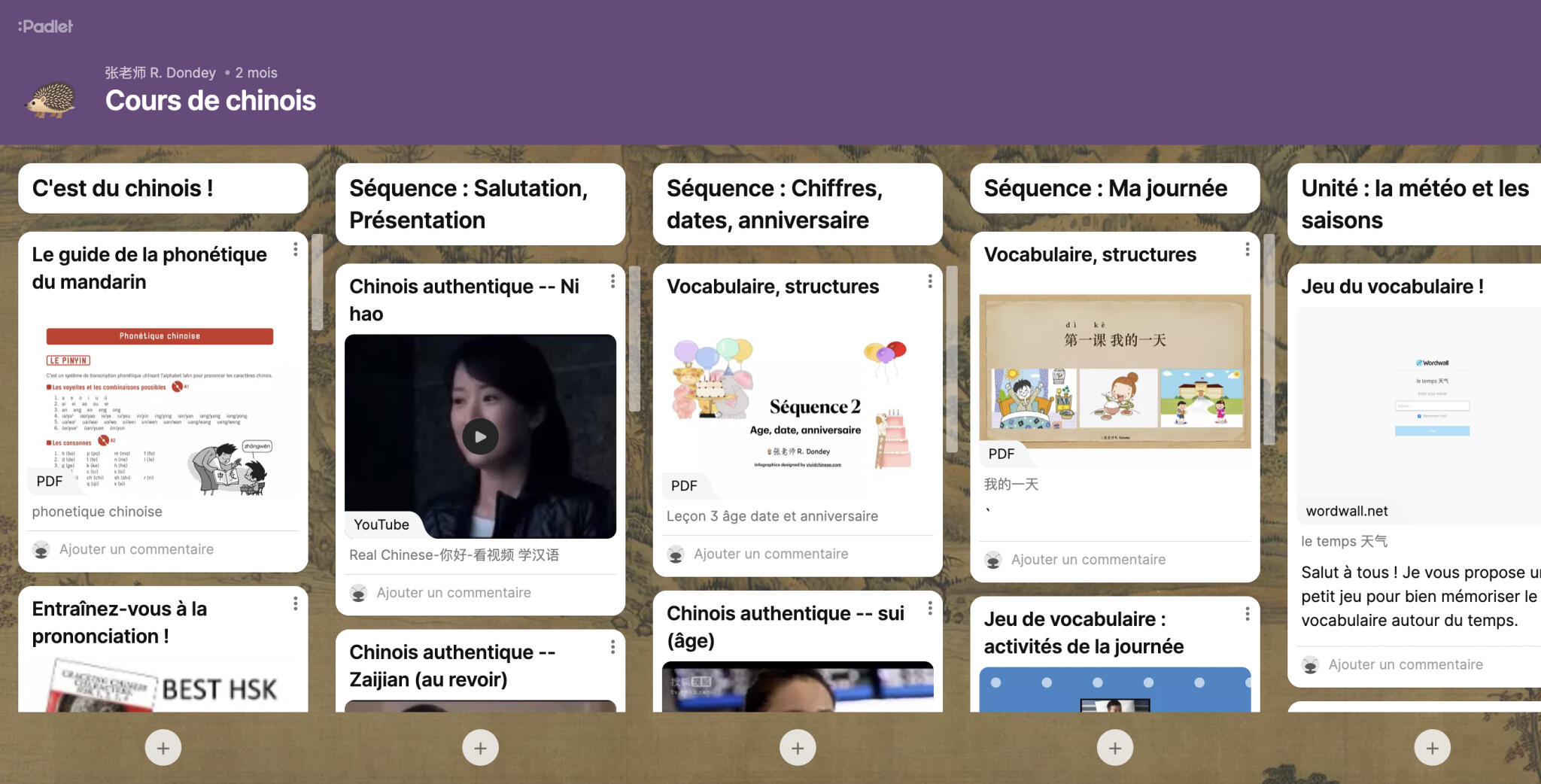Open options menu for phonétique du mandarin post
1541x784 pixels.
296,249
